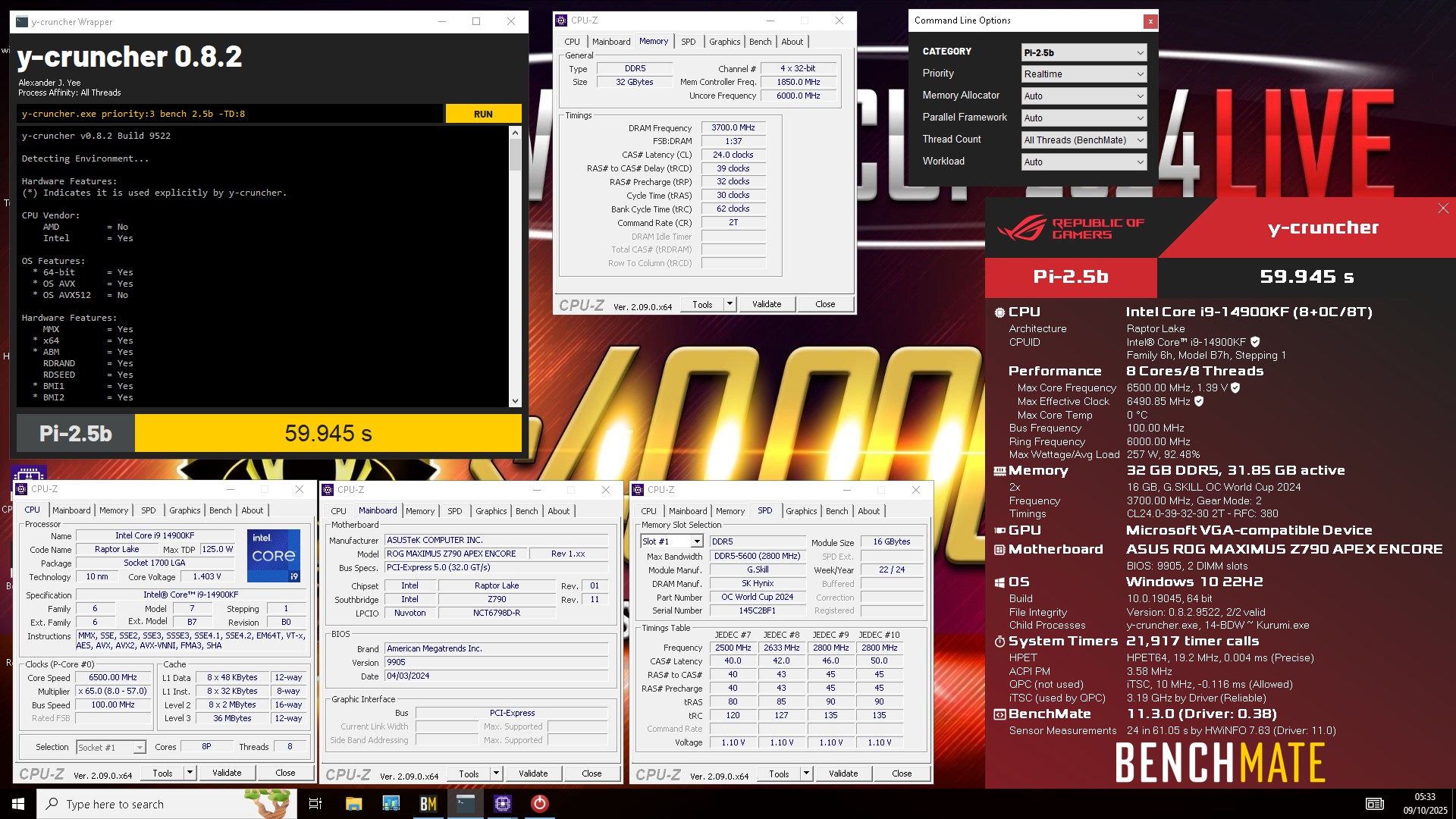This screenshot has width=1456, height=819.
Task: Click Validate in CPU-Z Memory window
Action: coord(767,304)
